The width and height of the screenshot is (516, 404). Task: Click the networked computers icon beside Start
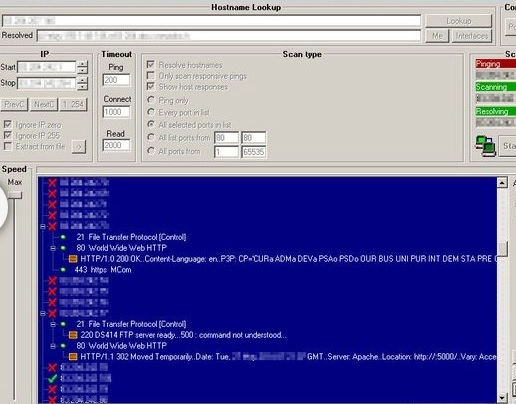[x=485, y=146]
